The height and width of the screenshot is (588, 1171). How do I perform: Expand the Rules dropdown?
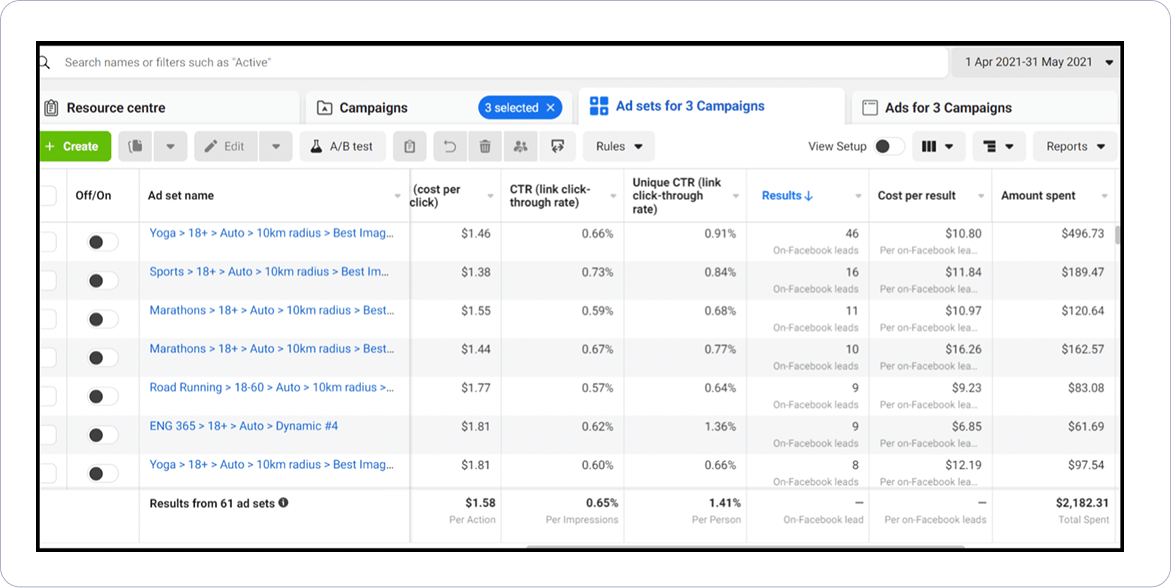click(619, 146)
